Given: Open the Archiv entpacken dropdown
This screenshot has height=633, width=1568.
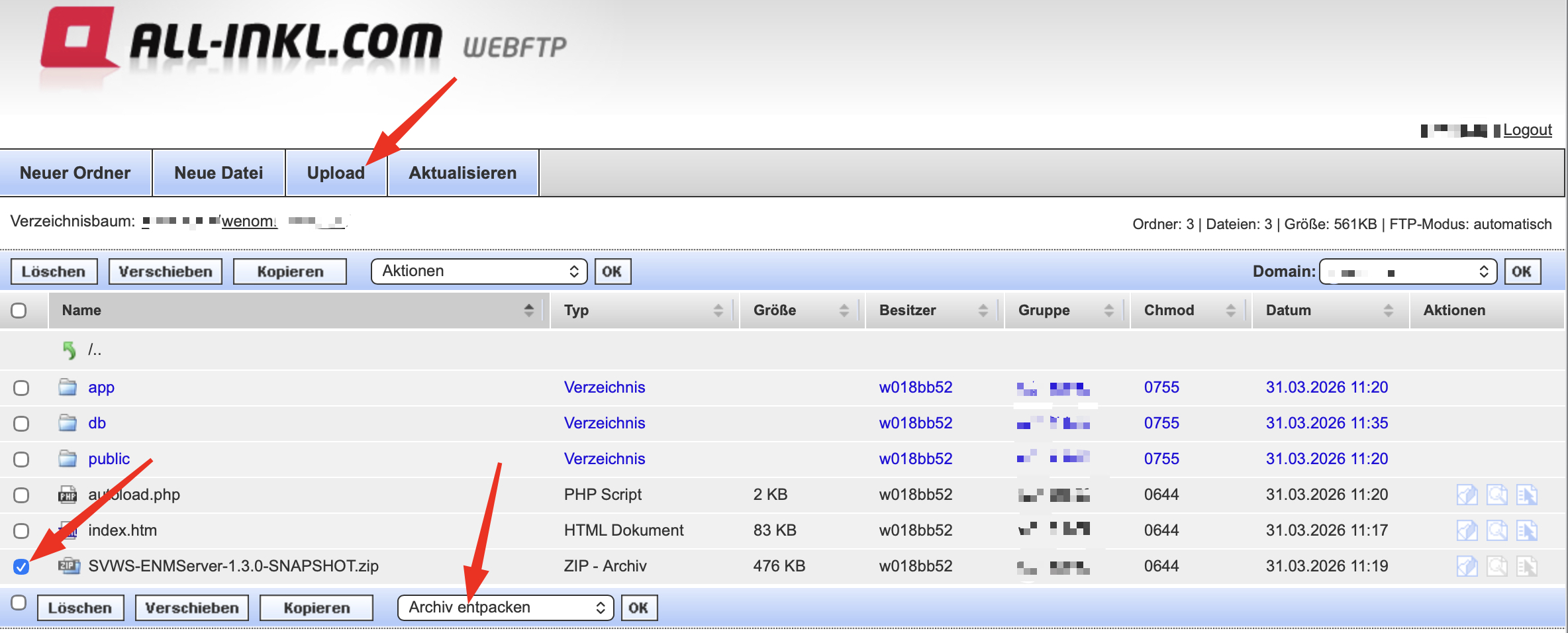Looking at the screenshot, I should (x=505, y=608).
